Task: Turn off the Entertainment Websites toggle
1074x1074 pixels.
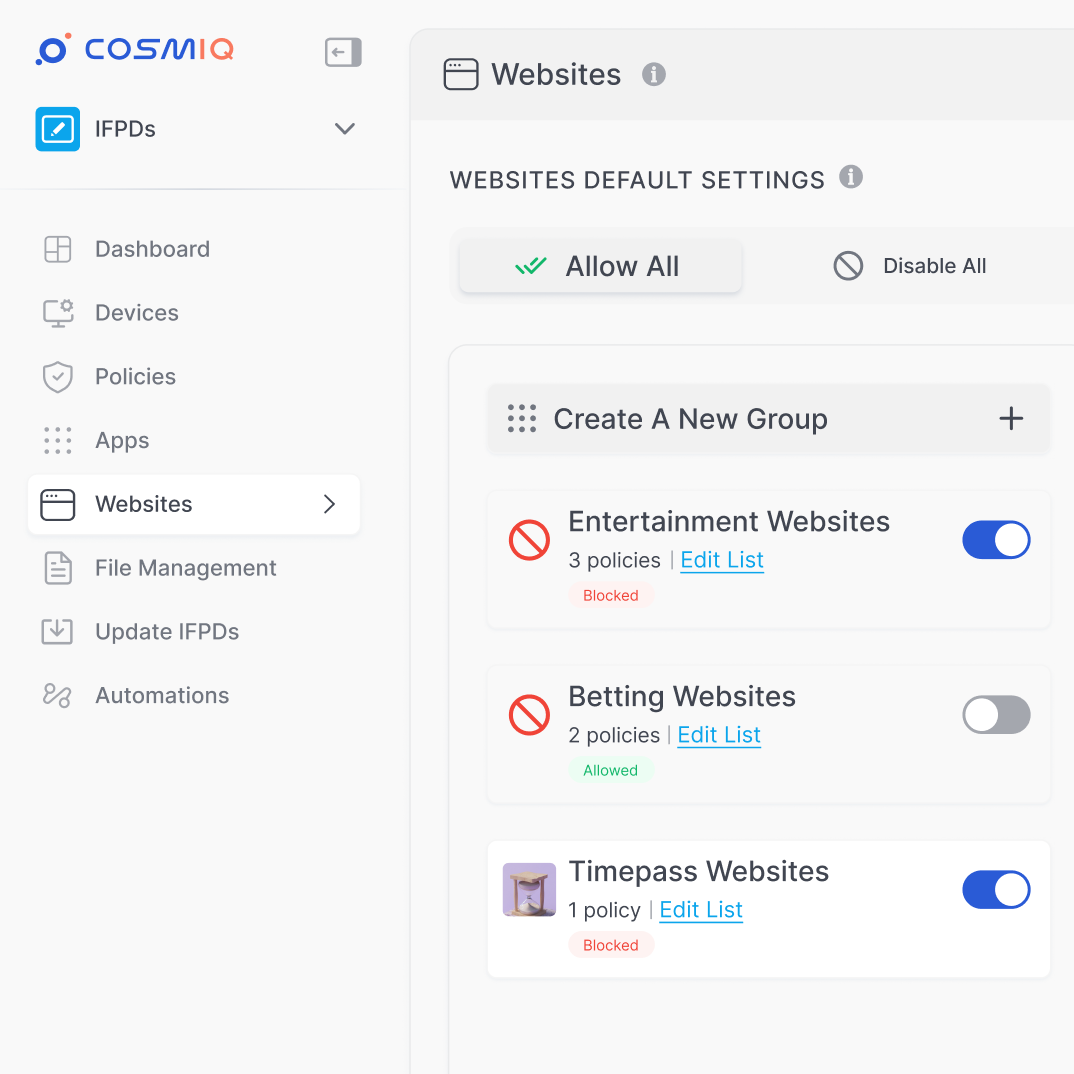Action: [x=996, y=540]
